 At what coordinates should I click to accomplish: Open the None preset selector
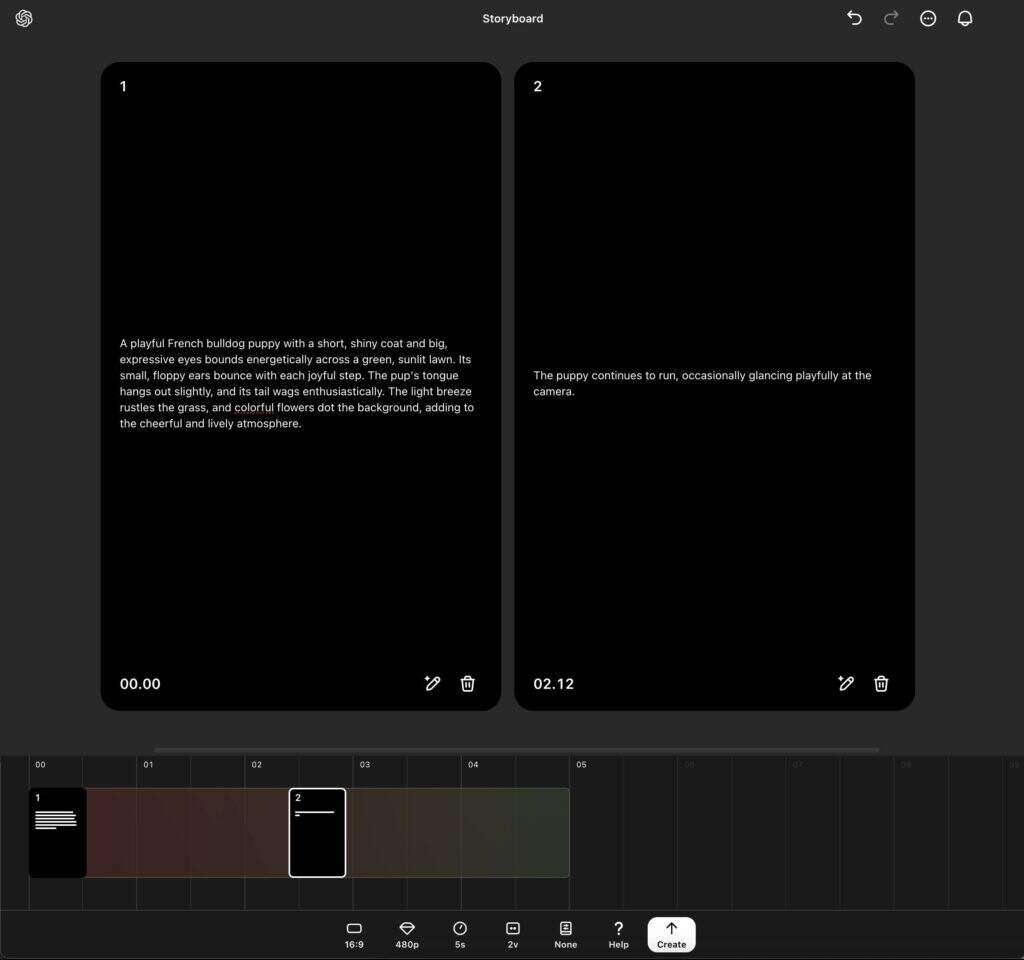coord(565,935)
